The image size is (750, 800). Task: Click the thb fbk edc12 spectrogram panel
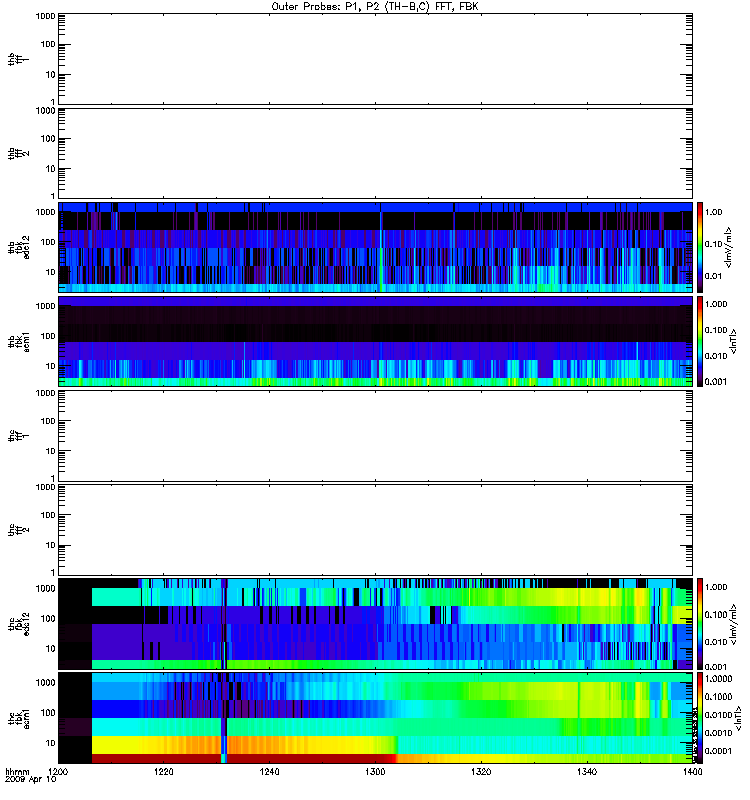[375, 247]
